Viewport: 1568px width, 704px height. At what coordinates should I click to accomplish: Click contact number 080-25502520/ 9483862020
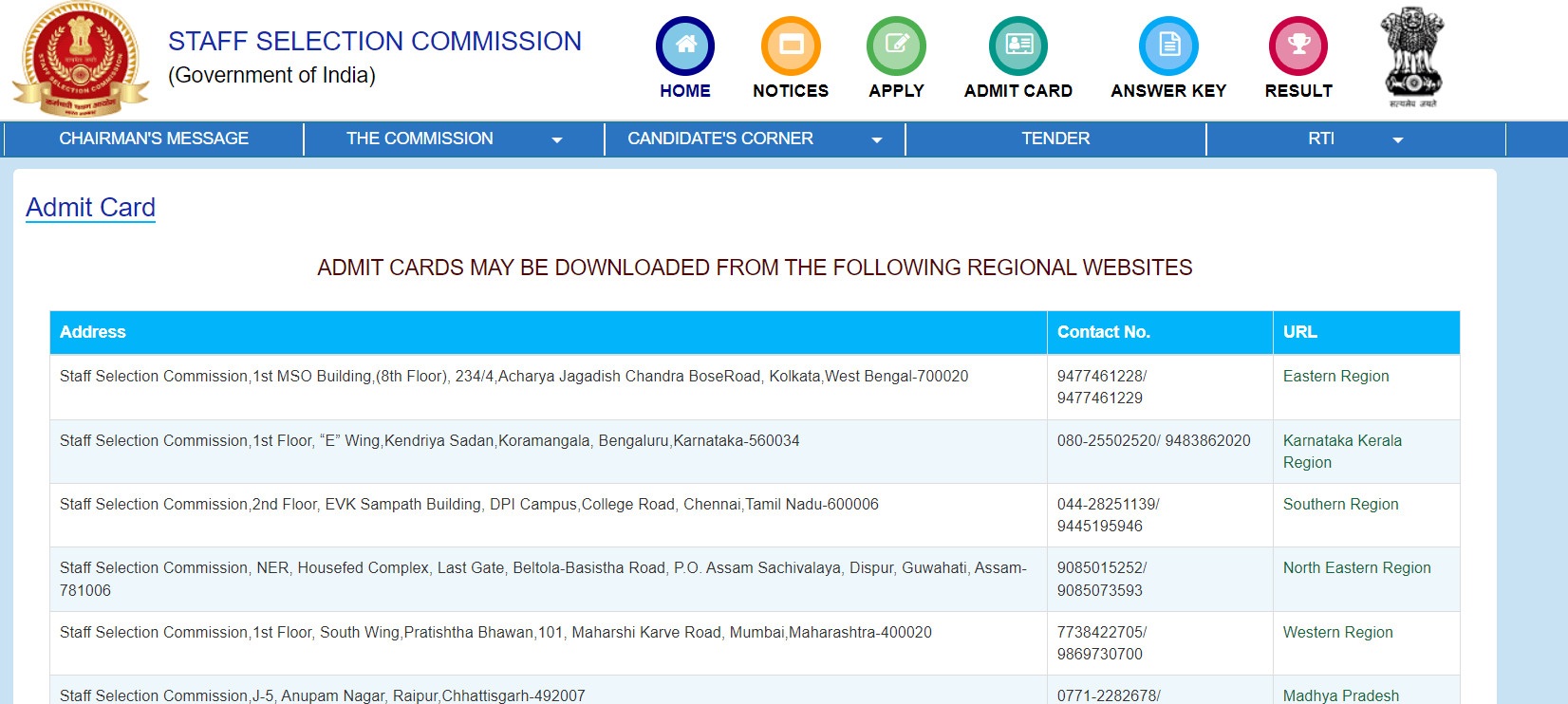pyautogui.click(x=1153, y=441)
